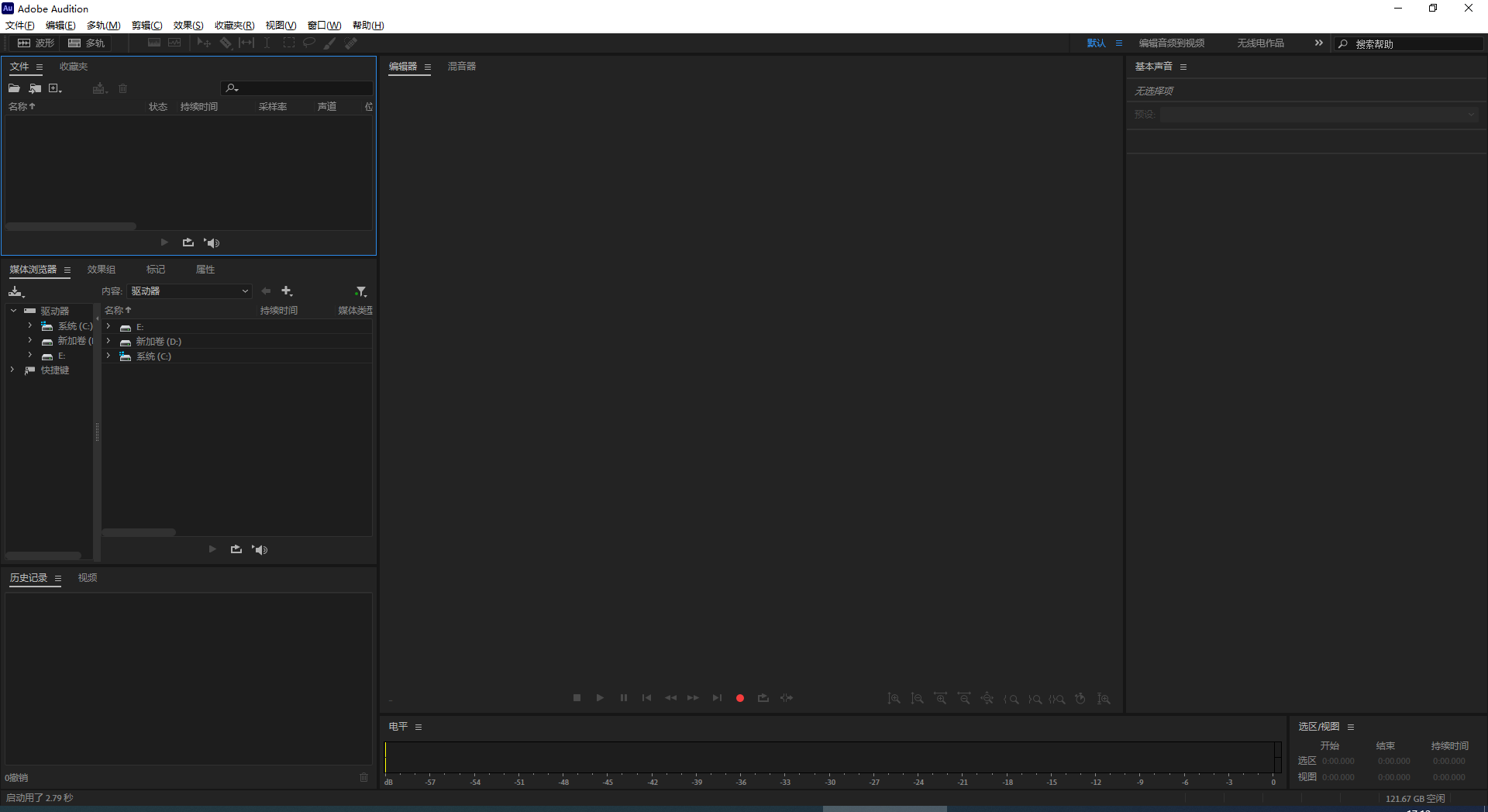Click the Open File folder icon
The width and height of the screenshot is (1488, 812).
coord(14,88)
